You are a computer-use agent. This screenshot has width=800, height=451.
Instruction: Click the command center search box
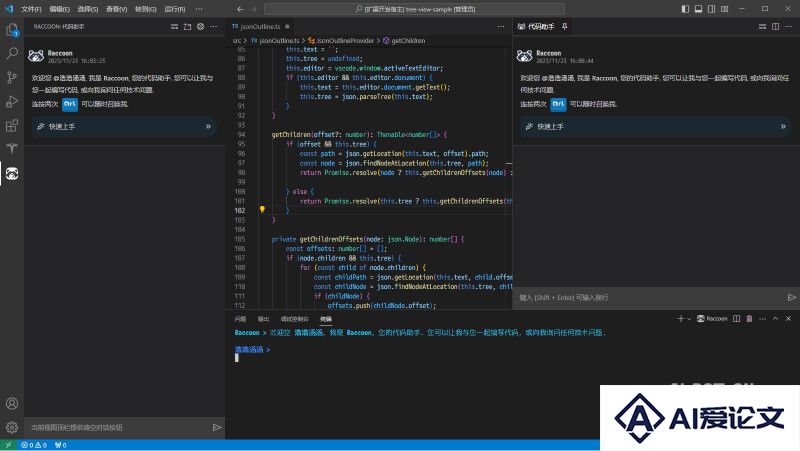click(414, 9)
